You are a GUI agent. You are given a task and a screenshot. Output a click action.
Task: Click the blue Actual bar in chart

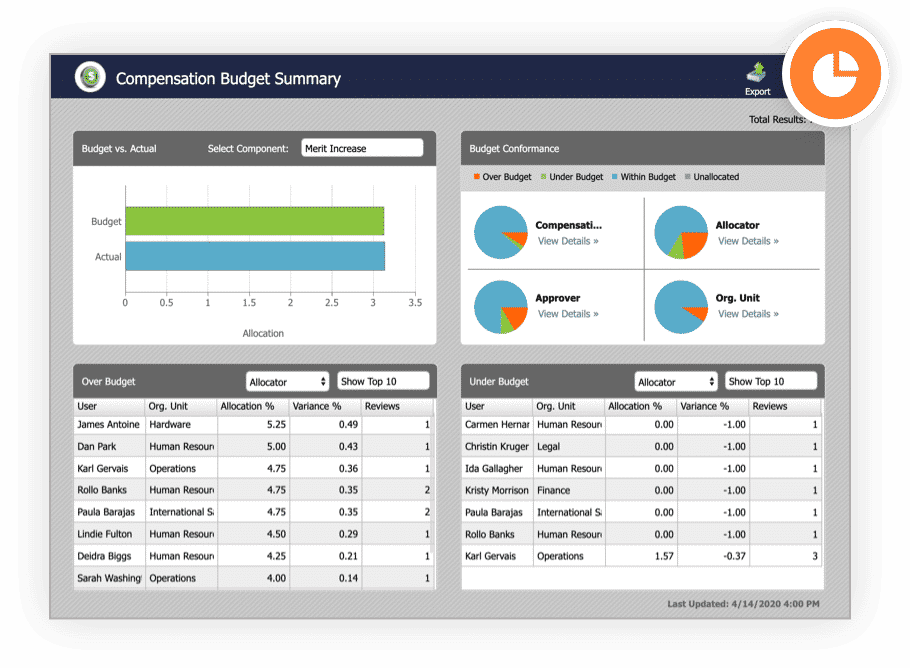(x=255, y=257)
